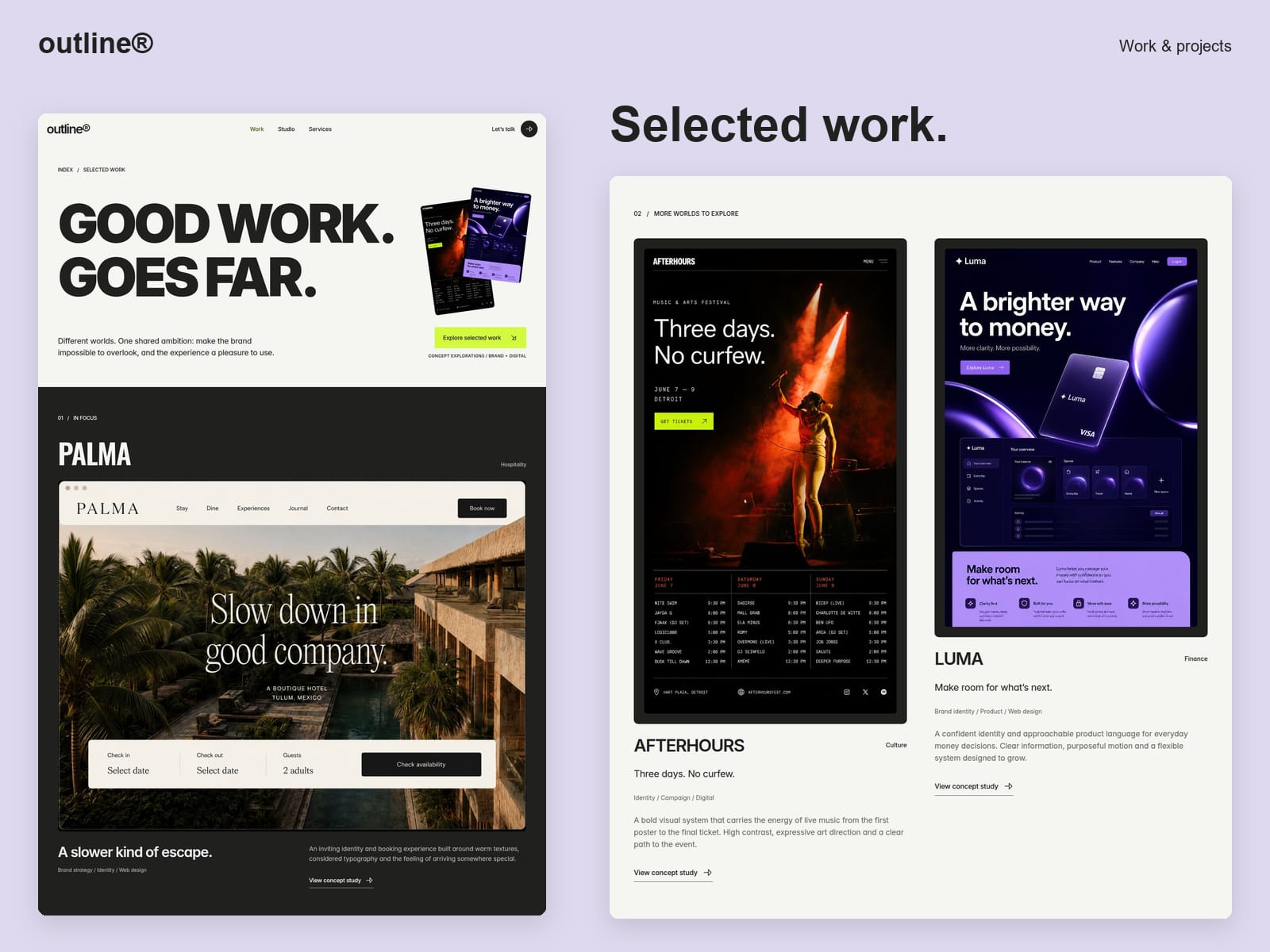Select Dine in Palma navigation
Viewport: 1270px width, 952px height.
tap(213, 508)
